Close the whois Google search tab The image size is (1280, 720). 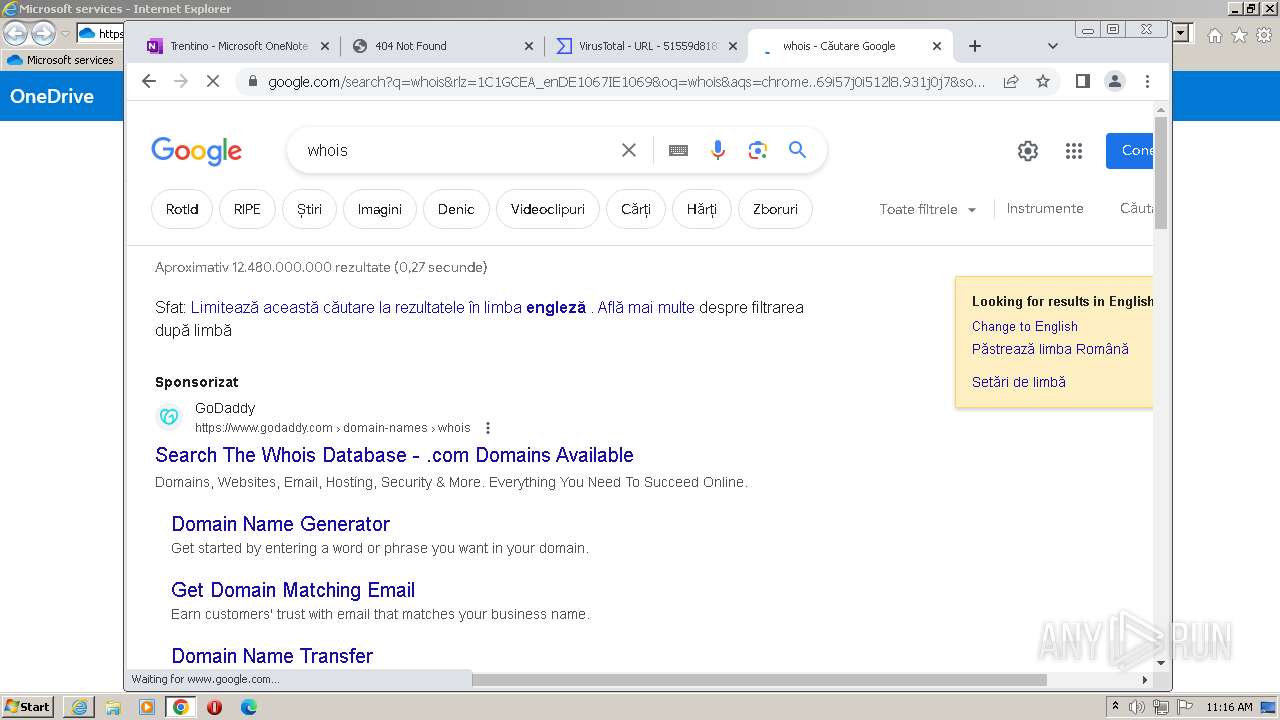click(937, 46)
